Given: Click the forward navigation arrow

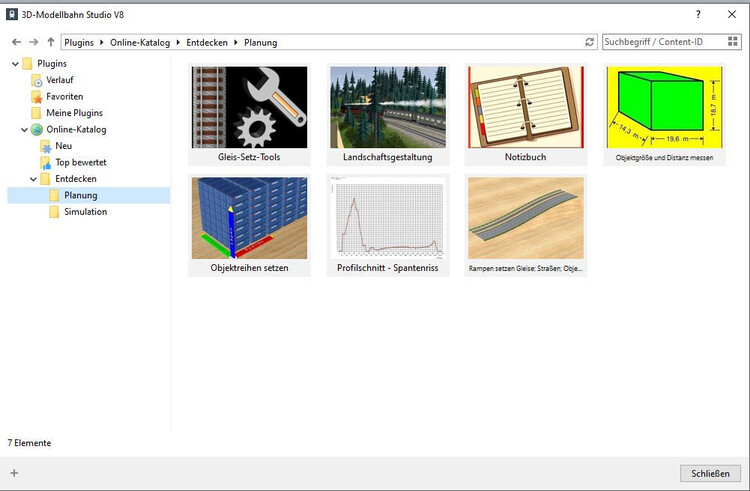Looking at the screenshot, I should click(33, 42).
